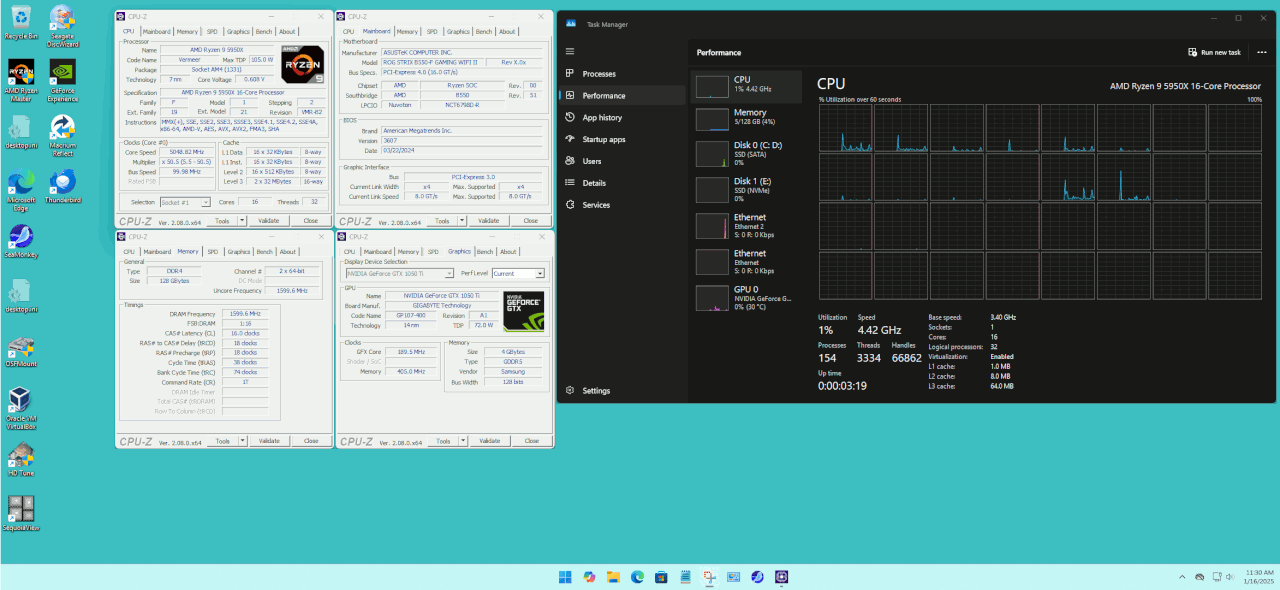Screen dimensions: 1280x590
Task: Click Run new task in Task Manager
Action: 1214,52
